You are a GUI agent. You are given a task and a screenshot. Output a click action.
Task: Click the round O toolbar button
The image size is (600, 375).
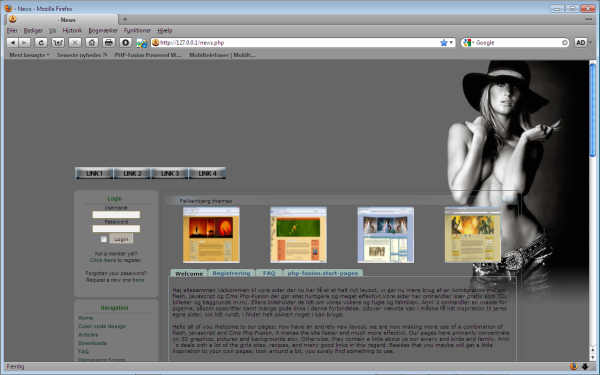126,42
